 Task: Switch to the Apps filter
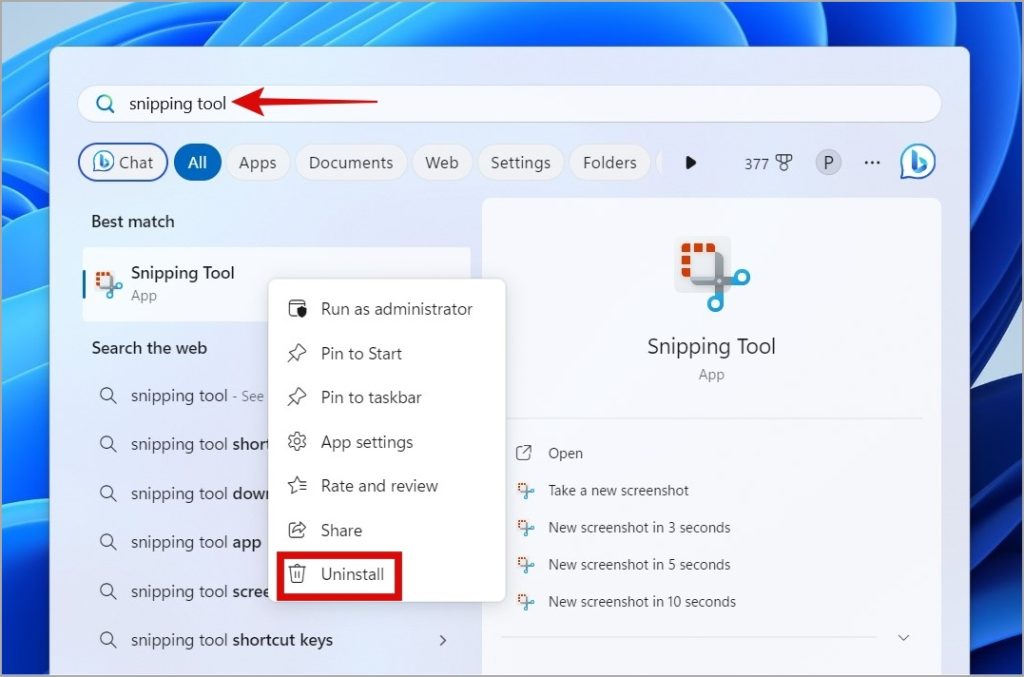point(257,163)
